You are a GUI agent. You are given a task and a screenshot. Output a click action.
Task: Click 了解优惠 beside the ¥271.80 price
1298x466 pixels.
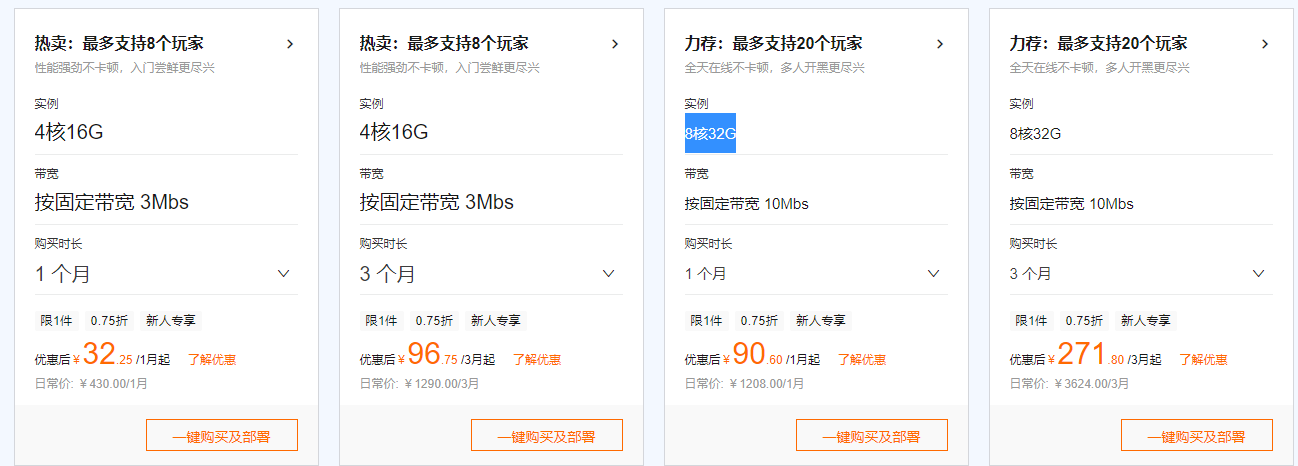[x=1203, y=360]
